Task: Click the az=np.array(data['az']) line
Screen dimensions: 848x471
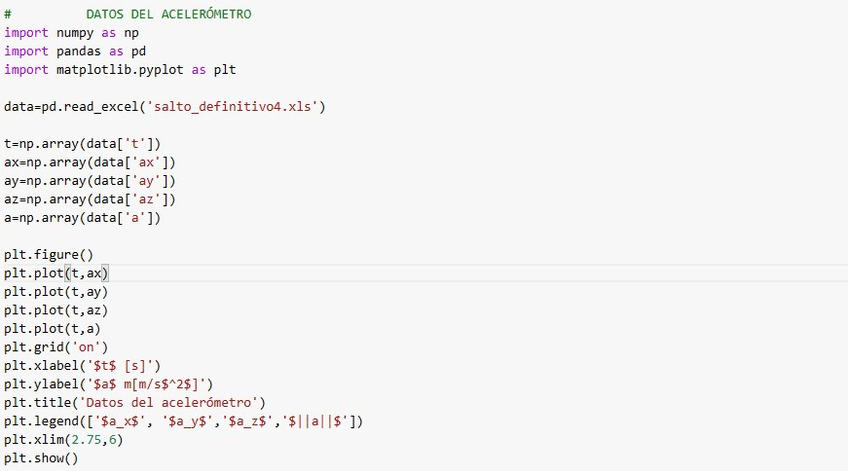Action: (89, 199)
